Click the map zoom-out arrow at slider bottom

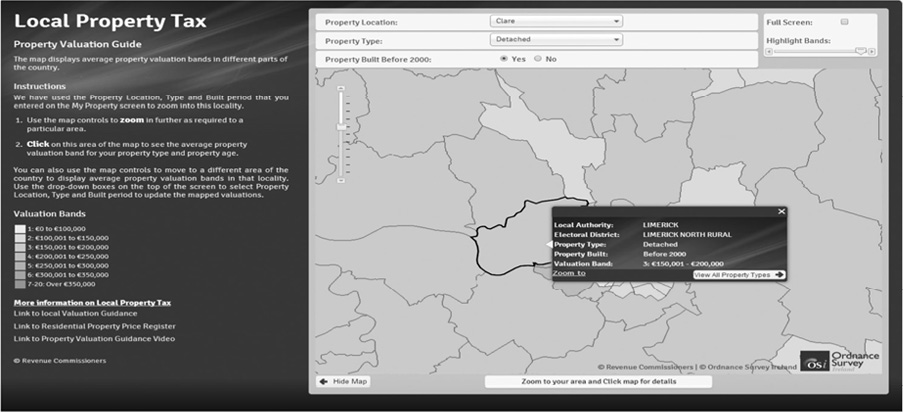pyautogui.click(x=341, y=179)
